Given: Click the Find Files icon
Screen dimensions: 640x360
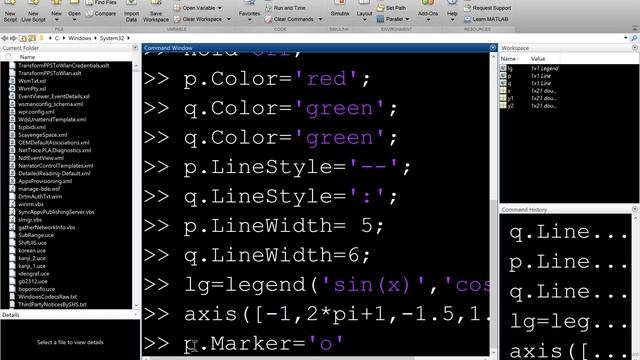Looking at the screenshot, I should click(89, 2).
